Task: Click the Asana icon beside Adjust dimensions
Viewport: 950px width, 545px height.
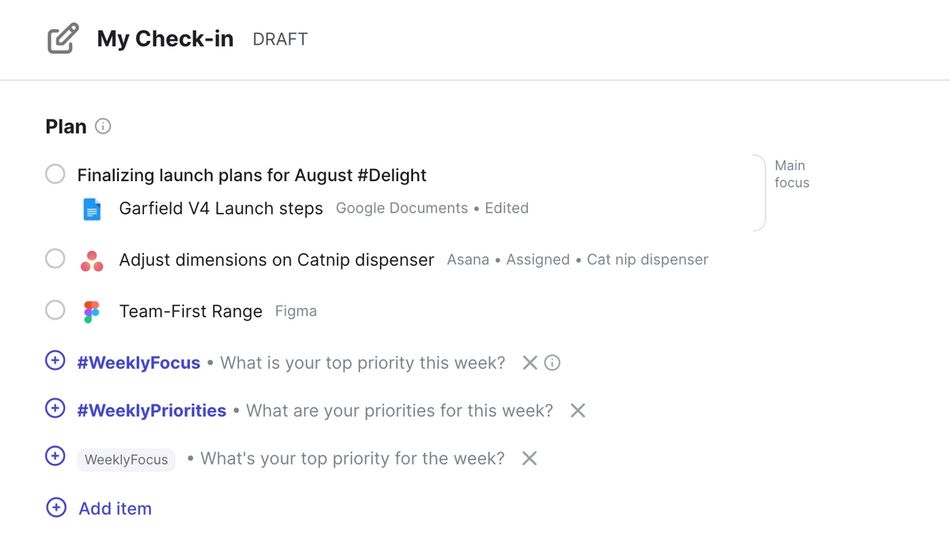Action: pos(92,260)
